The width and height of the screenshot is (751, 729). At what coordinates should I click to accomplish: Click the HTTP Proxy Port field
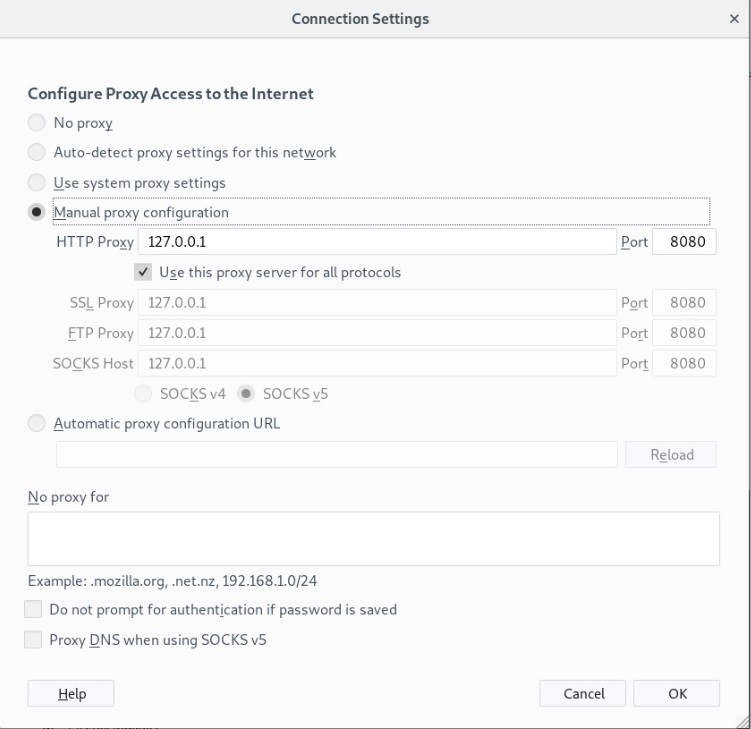pos(684,242)
